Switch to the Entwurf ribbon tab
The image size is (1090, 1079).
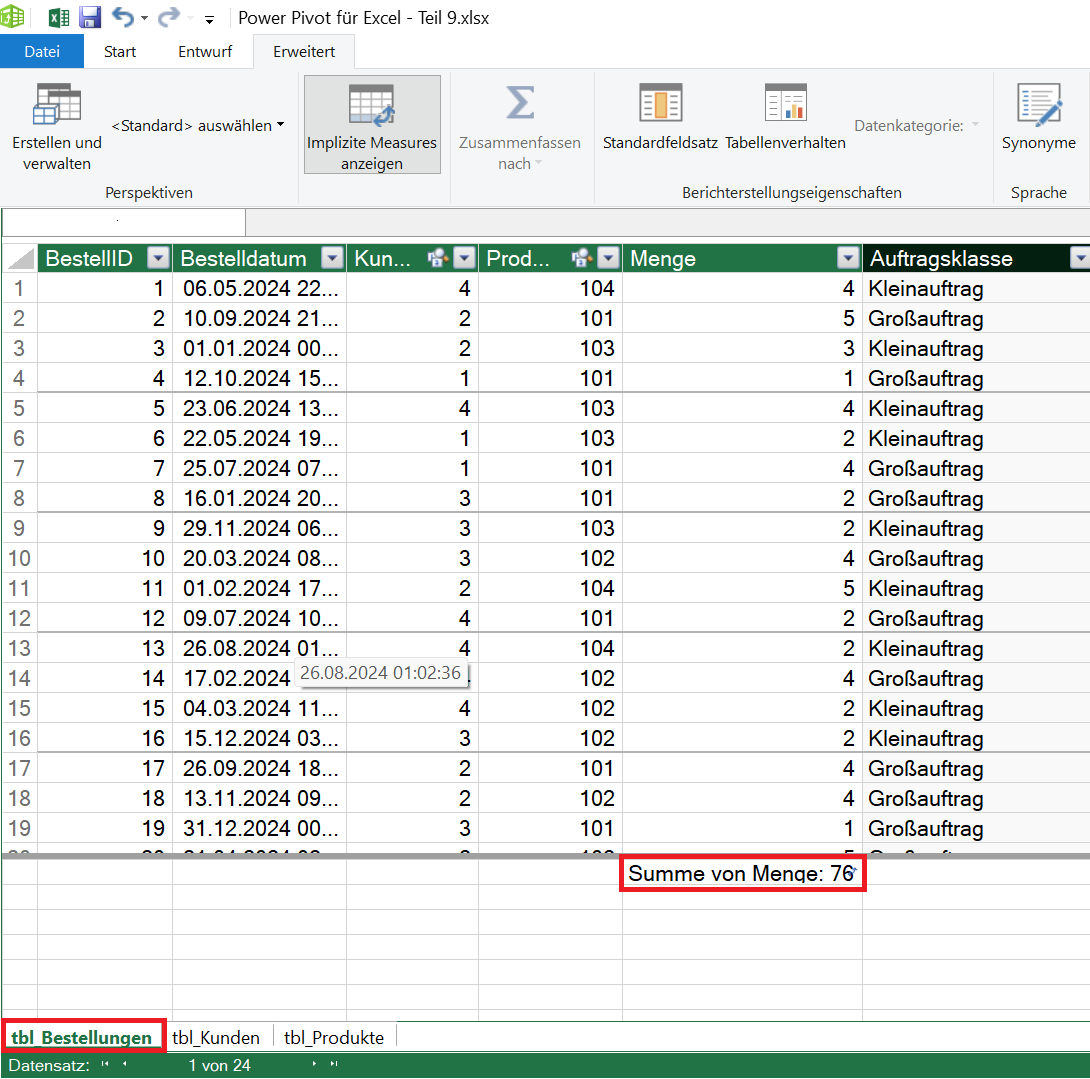[x=205, y=51]
